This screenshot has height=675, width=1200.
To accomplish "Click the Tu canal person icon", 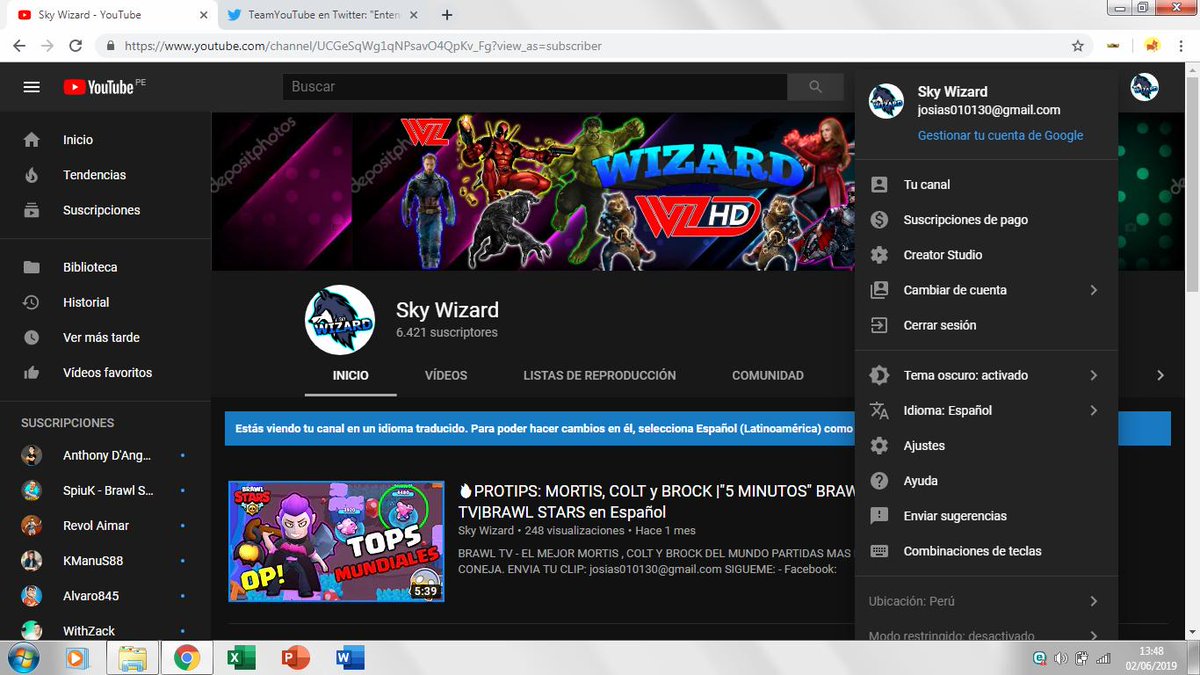I will 879,185.
